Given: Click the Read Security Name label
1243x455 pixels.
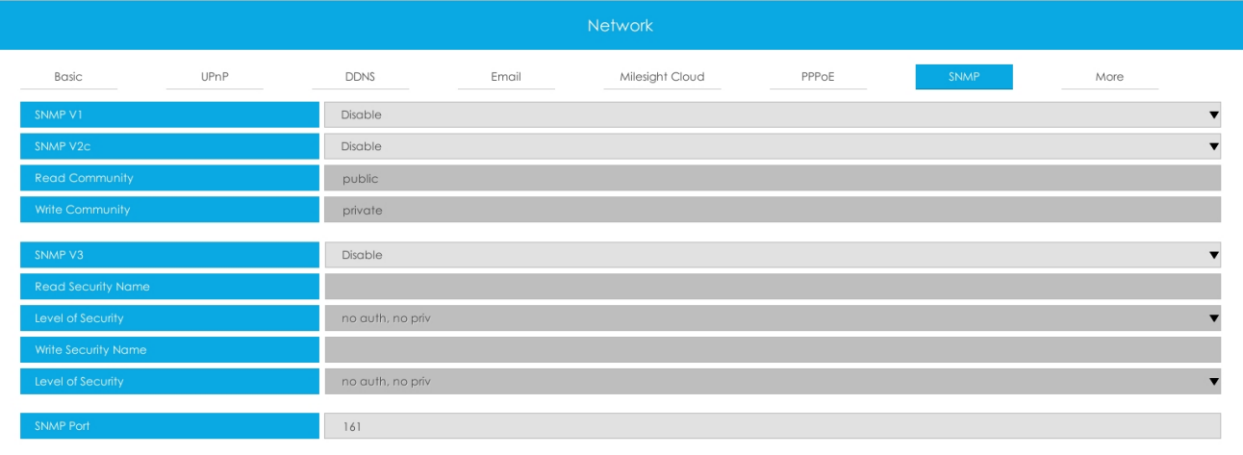Looking at the screenshot, I should [170, 286].
